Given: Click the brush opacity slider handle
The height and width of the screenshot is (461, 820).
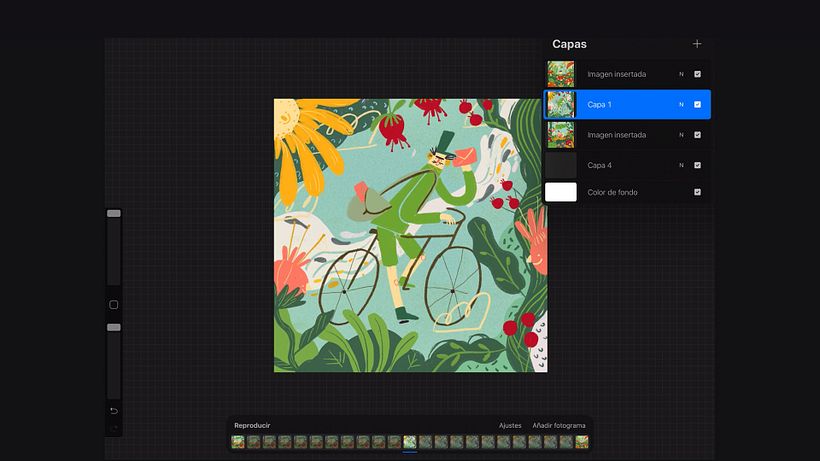Looking at the screenshot, I should tap(113, 327).
